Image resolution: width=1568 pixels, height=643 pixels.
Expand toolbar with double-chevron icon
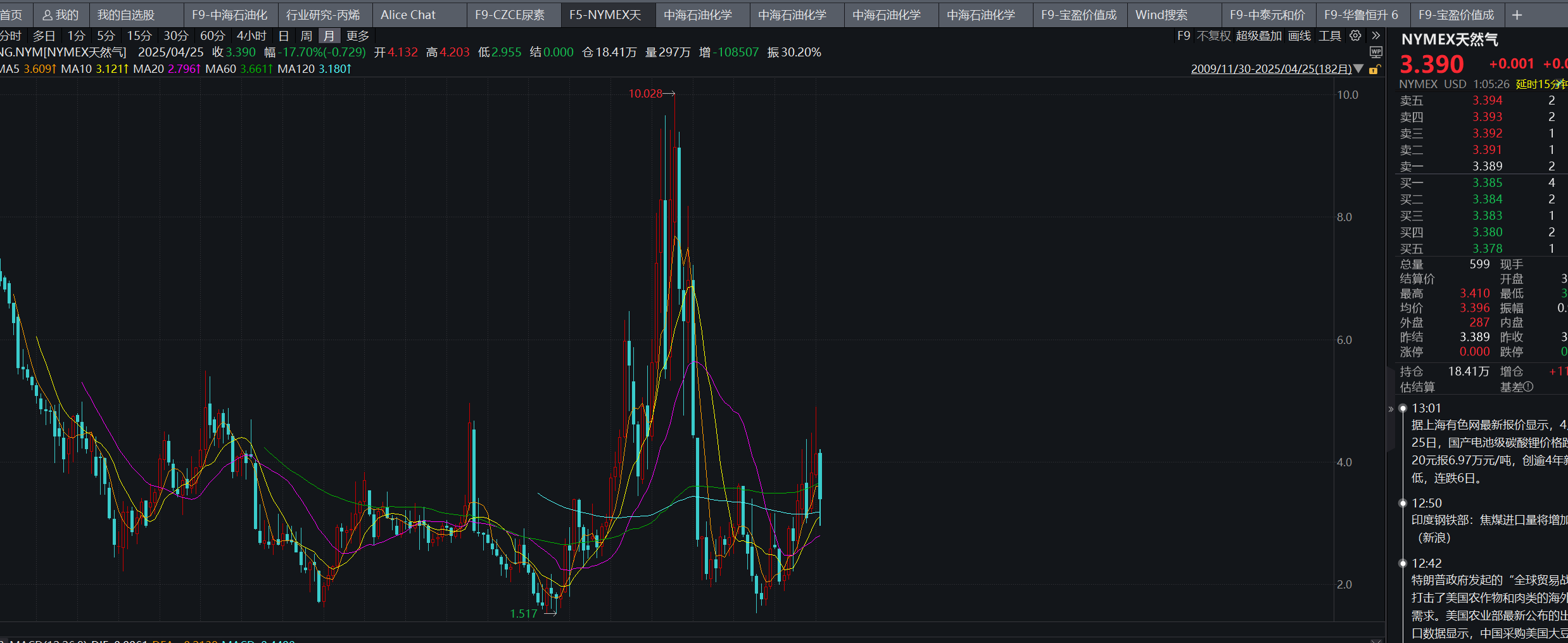pyautogui.click(x=1376, y=36)
